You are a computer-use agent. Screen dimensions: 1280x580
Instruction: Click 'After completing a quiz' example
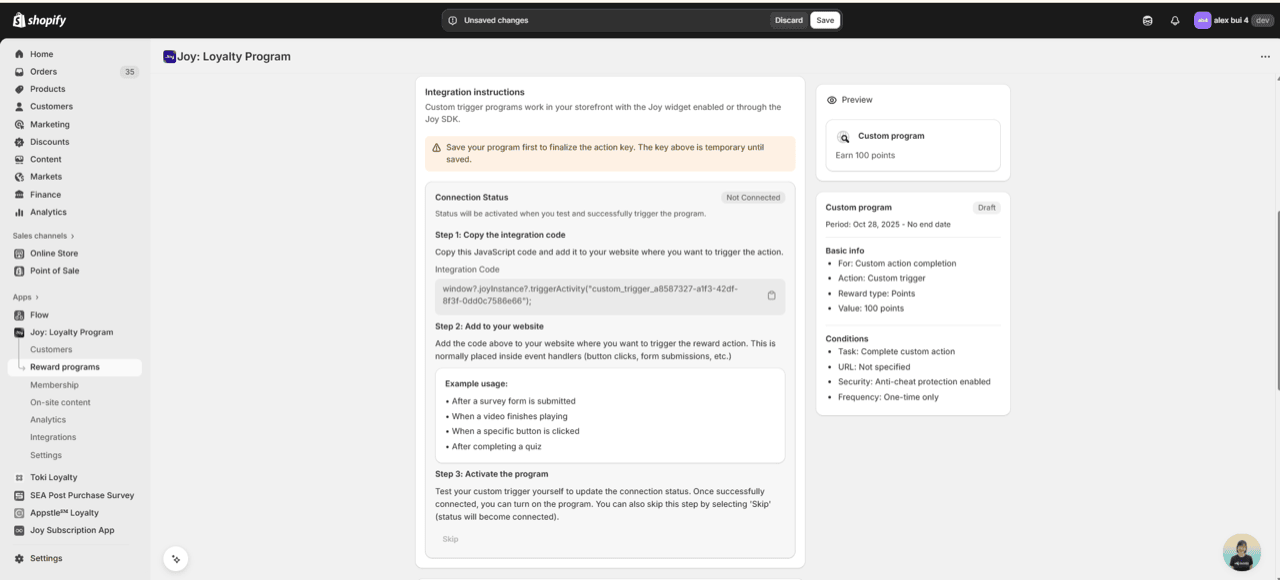pos(497,447)
